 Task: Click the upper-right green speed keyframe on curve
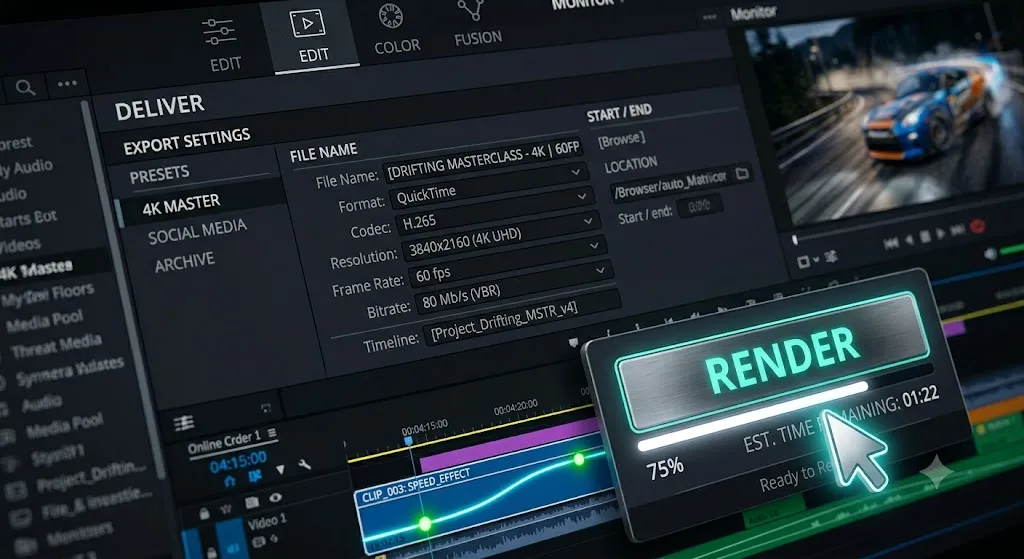pyautogui.click(x=579, y=459)
